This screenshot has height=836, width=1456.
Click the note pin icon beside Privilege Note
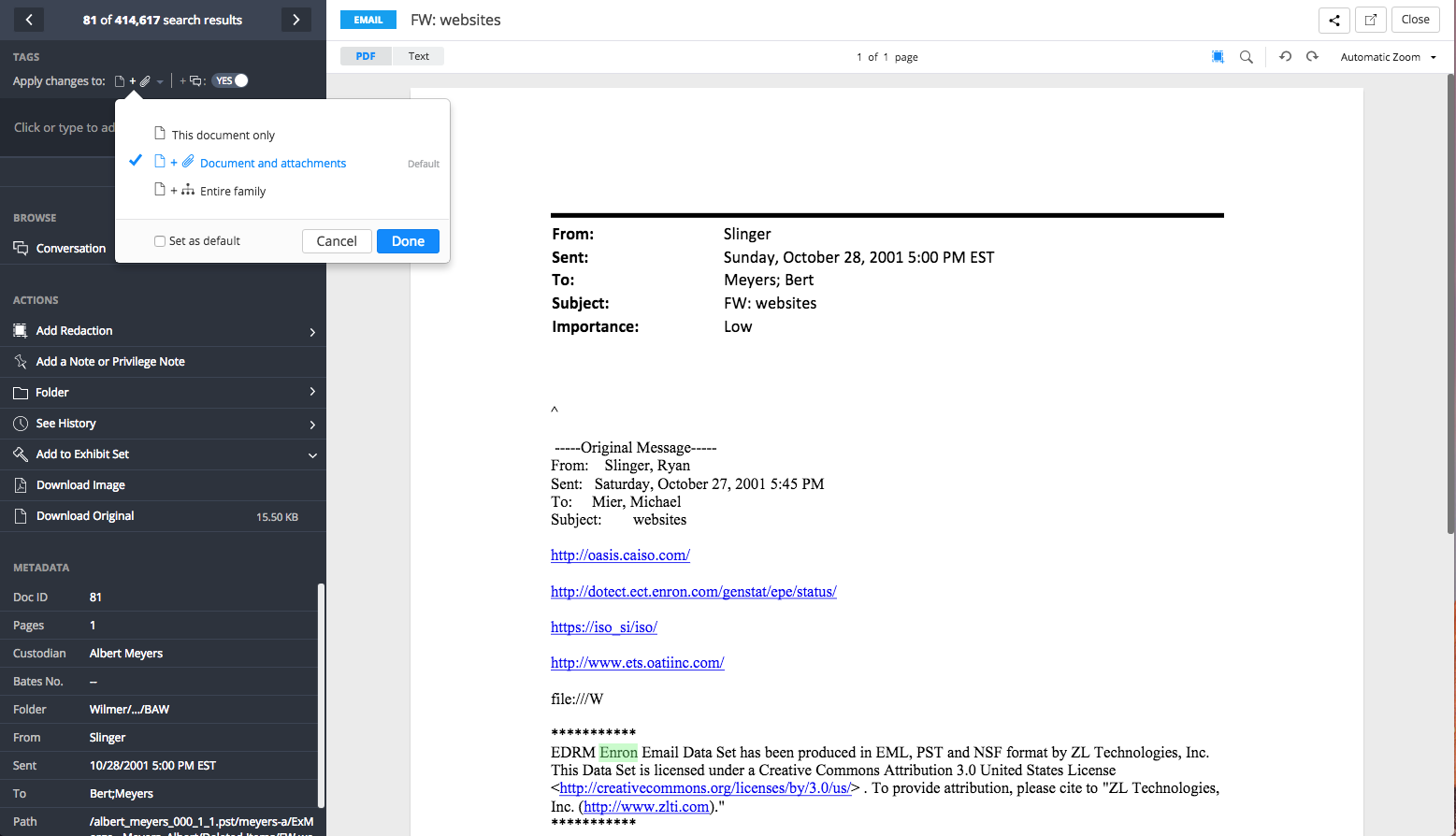[x=21, y=361]
